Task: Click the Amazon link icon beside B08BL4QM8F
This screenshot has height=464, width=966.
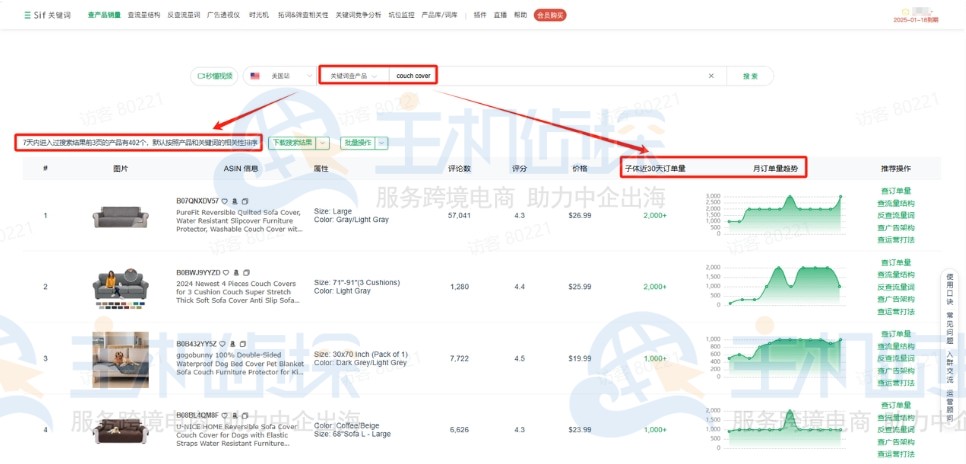Action: (235, 415)
